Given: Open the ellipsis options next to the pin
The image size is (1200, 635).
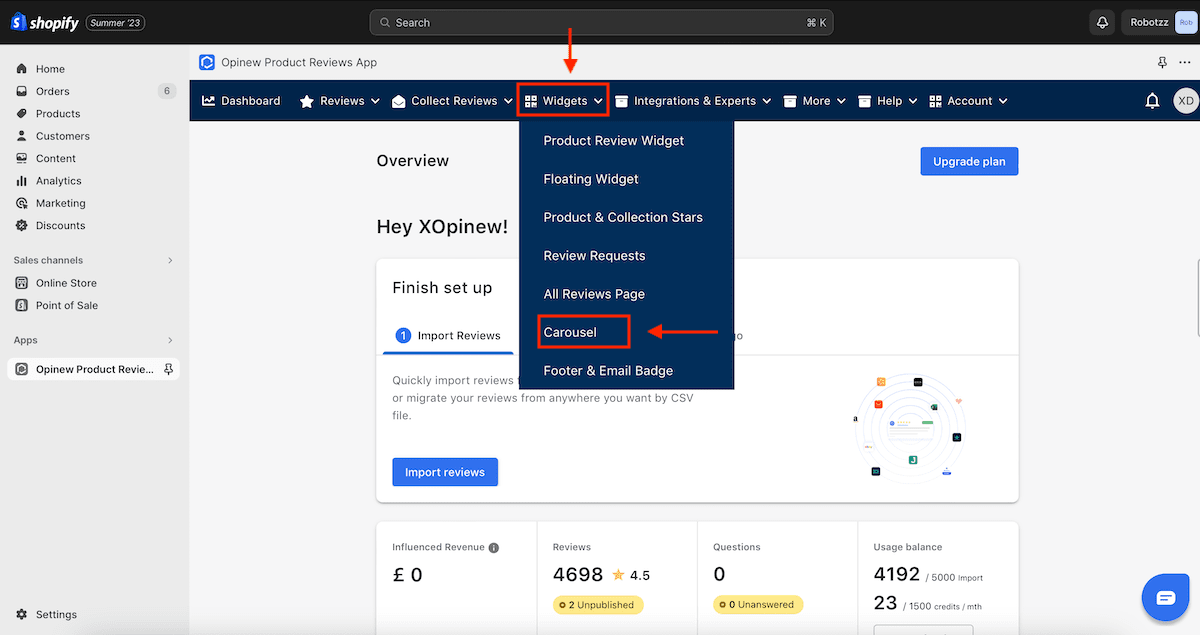Looking at the screenshot, I should [1185, 62].
